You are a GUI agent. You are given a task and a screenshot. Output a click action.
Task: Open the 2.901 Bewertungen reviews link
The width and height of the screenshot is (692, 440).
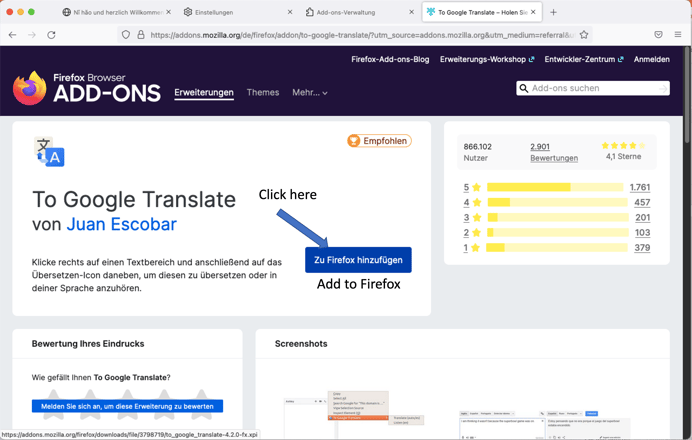553,152
